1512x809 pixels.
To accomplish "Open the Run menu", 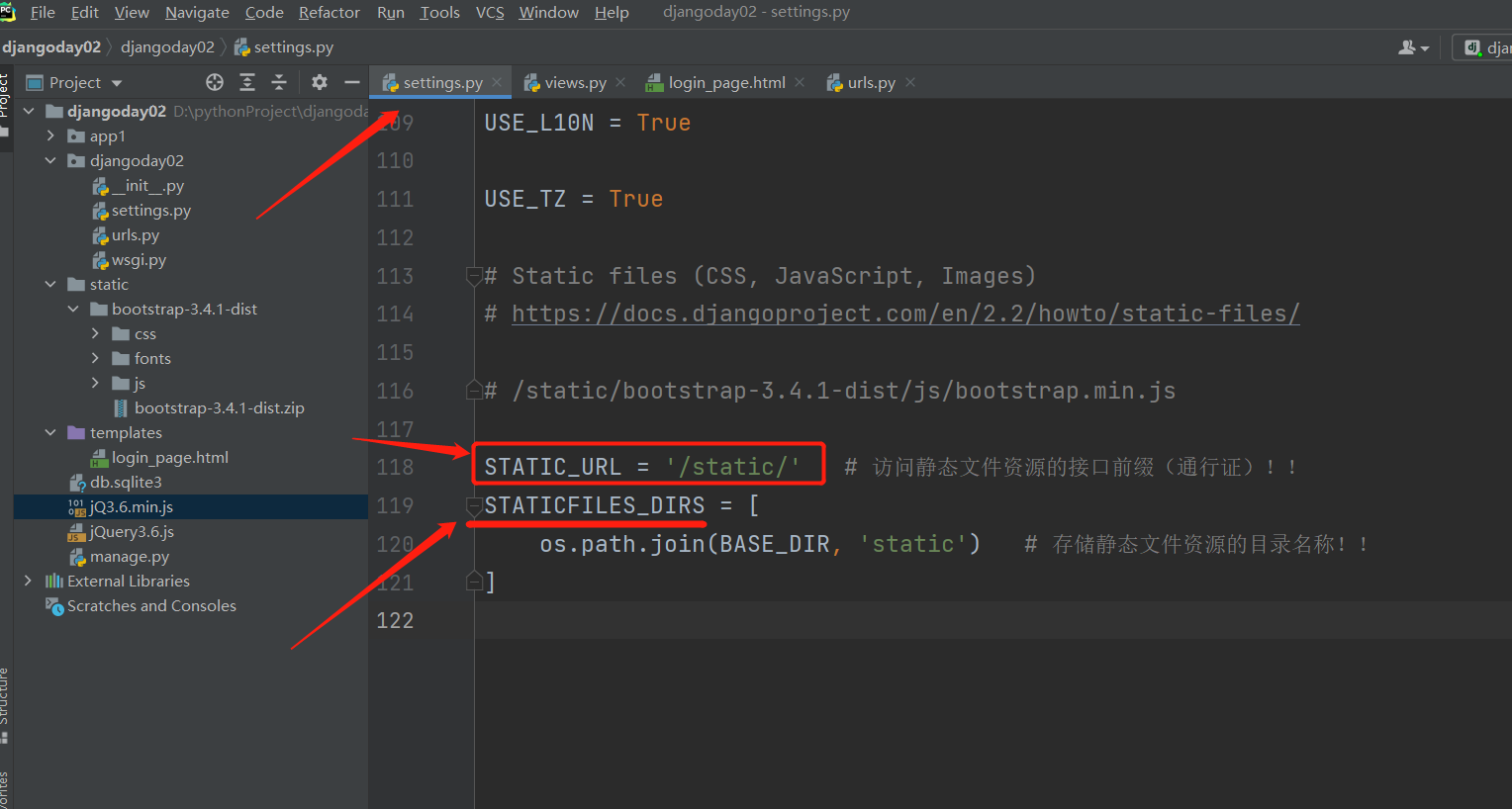I will (x=391, y=13).
